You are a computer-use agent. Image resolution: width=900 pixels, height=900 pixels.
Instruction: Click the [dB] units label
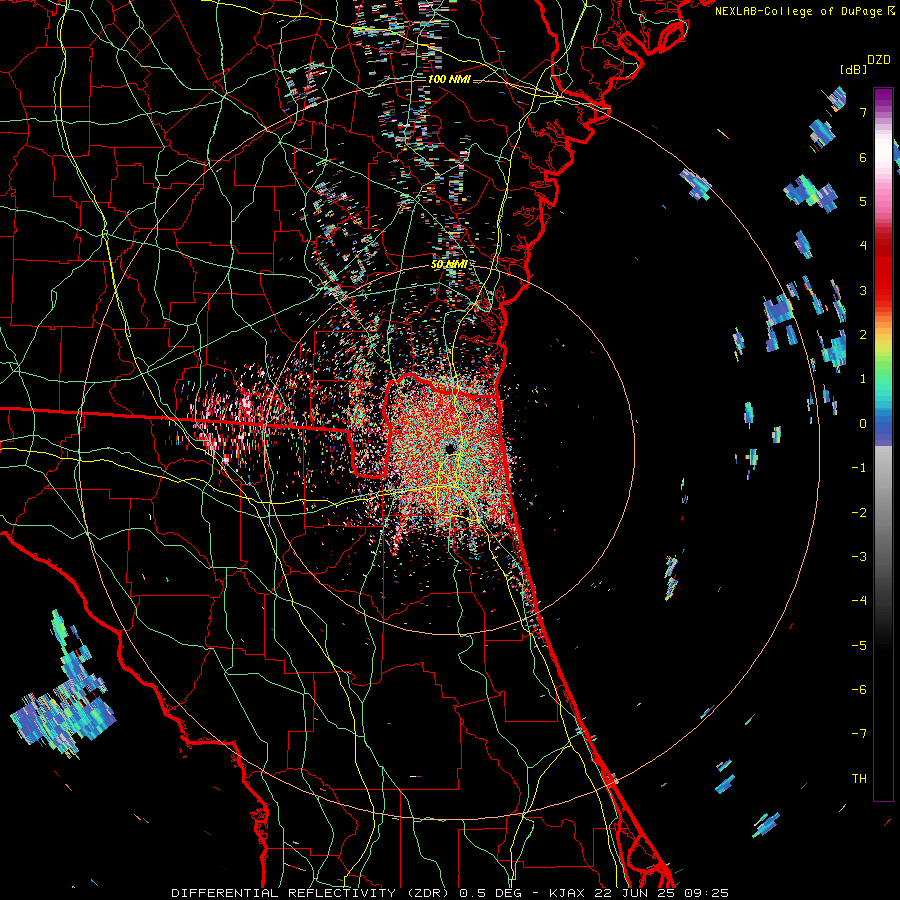854,69
